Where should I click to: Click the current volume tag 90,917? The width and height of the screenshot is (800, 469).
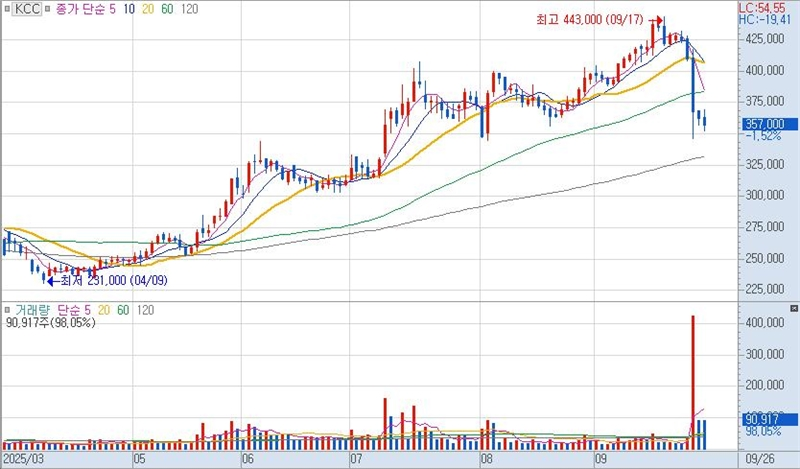[762, 418]
